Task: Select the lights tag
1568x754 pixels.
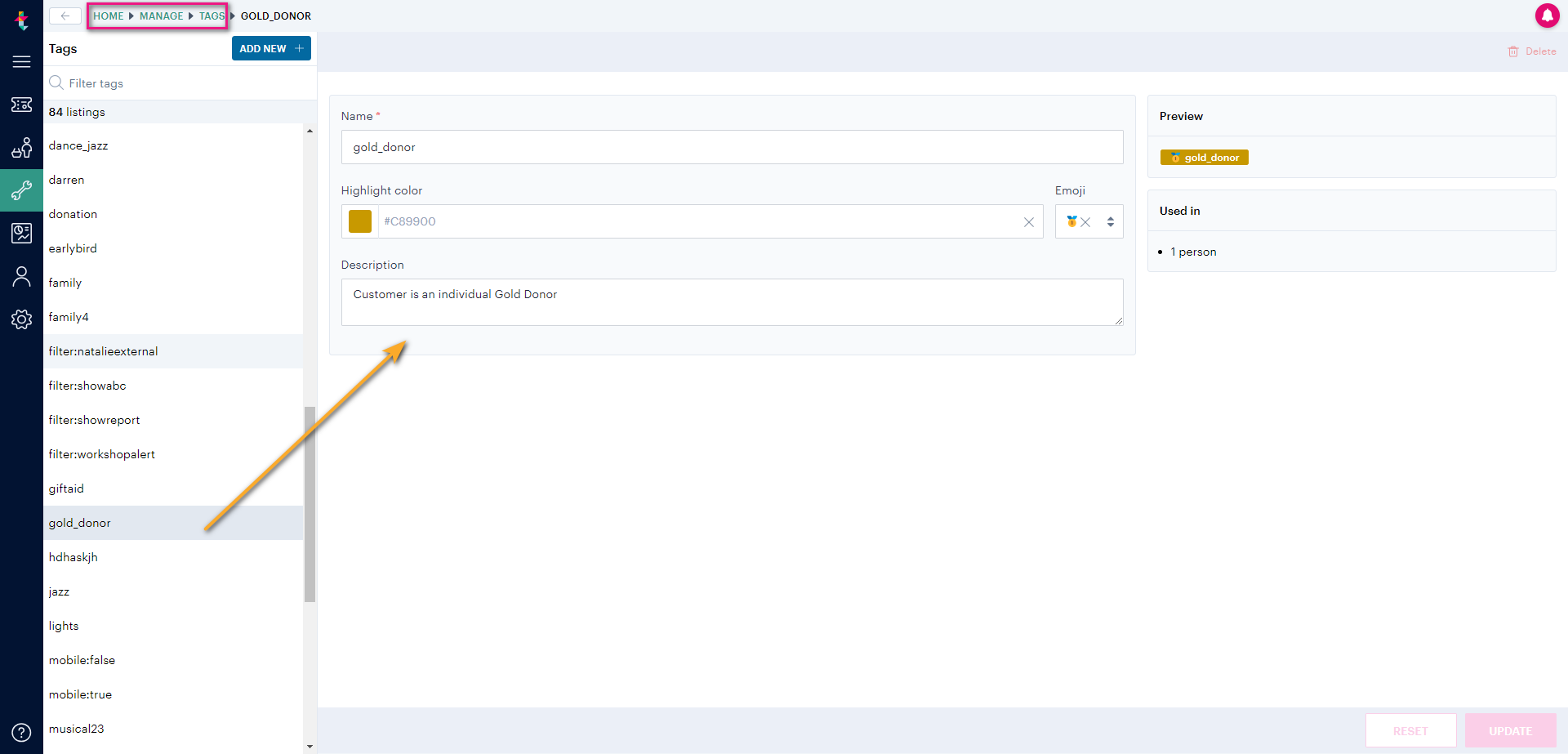Action: pyautogui.click(x=173, y=626)
